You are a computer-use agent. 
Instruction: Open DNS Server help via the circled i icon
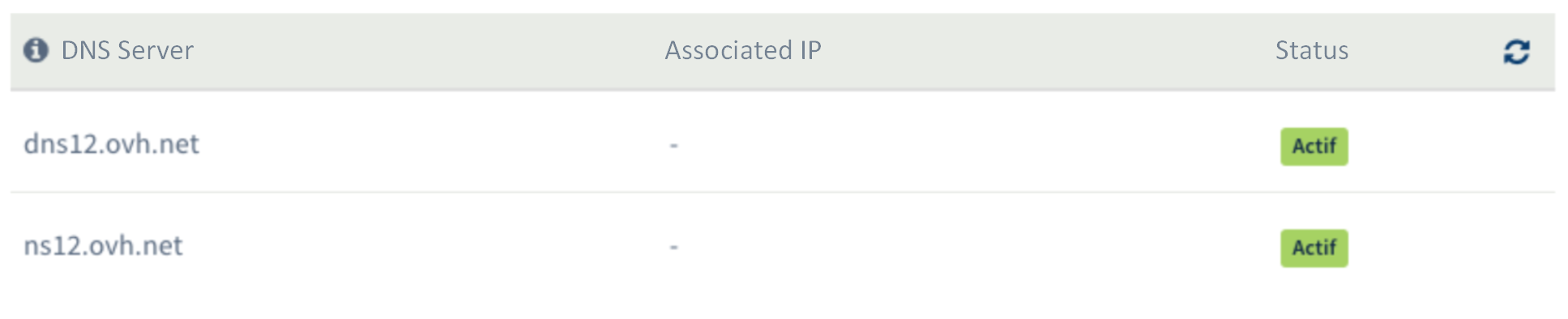tap(36, 50)
